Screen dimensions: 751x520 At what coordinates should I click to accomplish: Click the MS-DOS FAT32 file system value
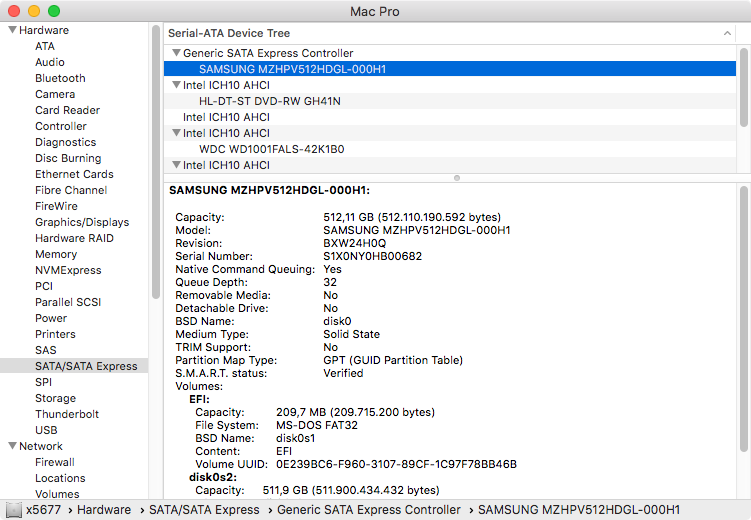(317, 425)
